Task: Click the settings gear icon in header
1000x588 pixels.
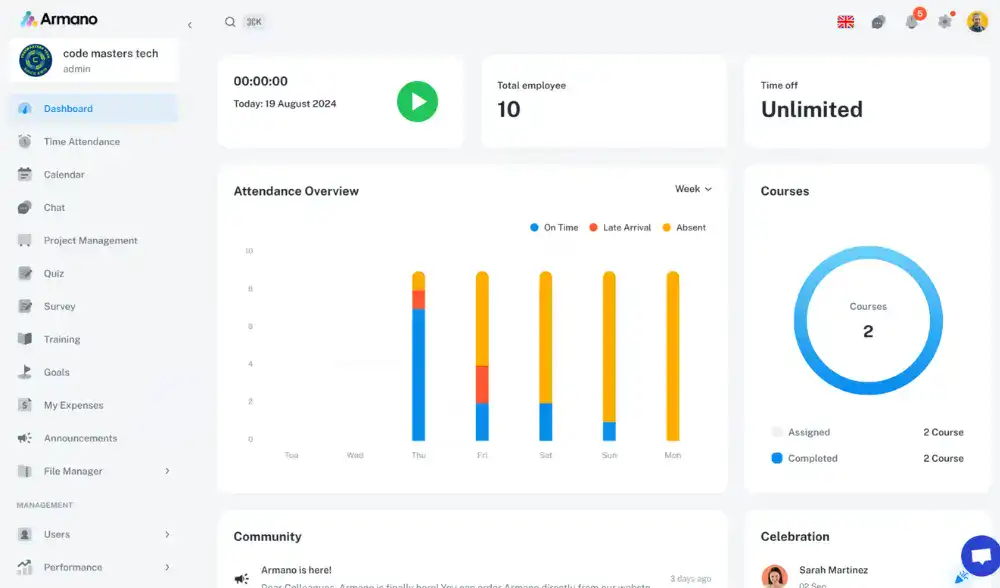Action: [944, 22]
